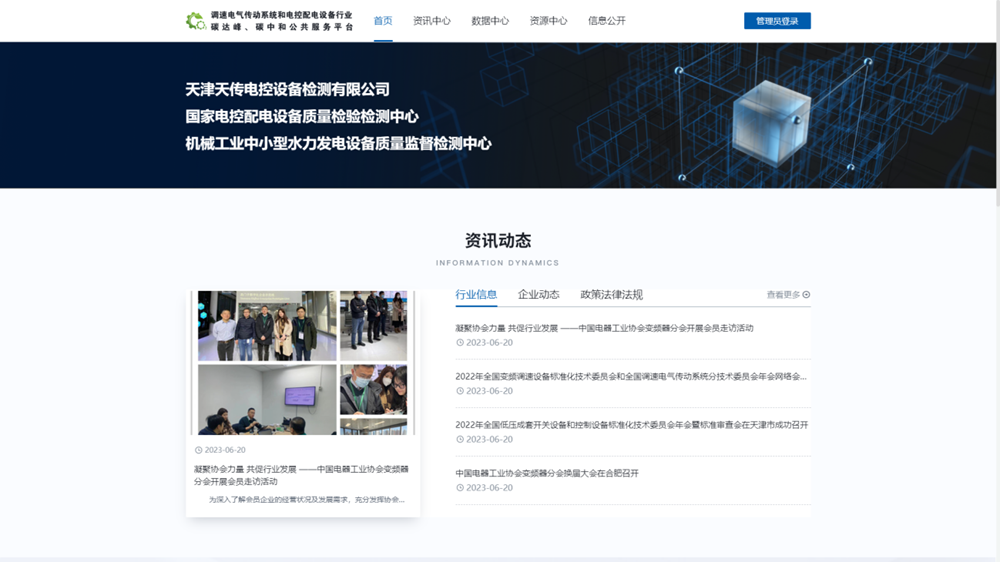Switch to the 企业动态 tab
The height and width of the screenshot is (562, 1000).
pyautogui.click(x=538, y=294)
